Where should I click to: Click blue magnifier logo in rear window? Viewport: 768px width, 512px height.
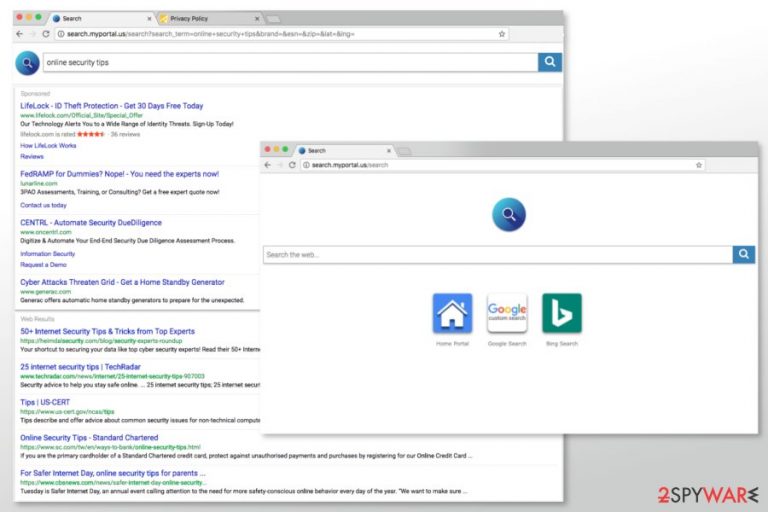(x=27, y=63)
